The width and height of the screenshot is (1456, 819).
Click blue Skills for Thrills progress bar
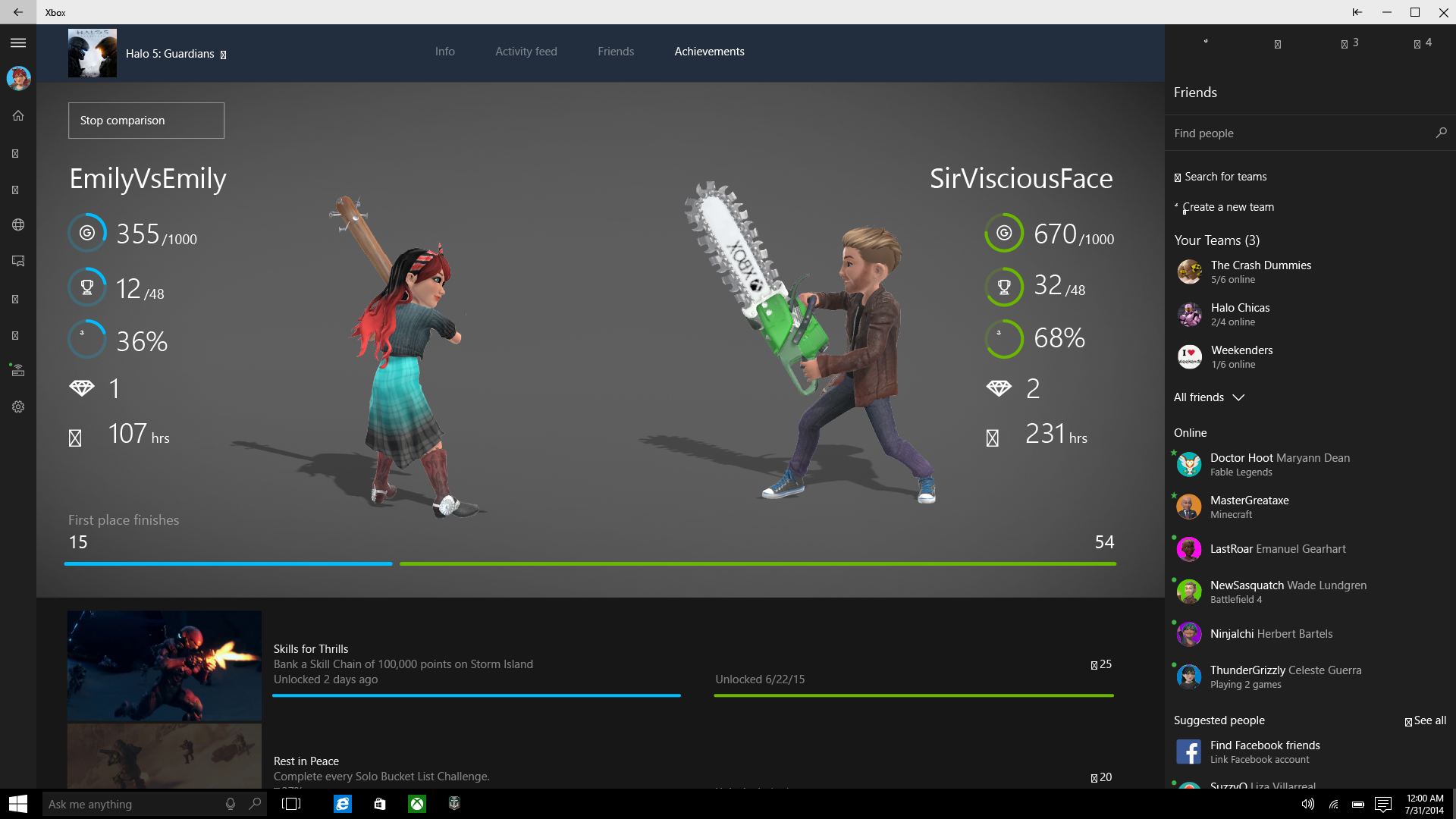[x=476, y=695]
